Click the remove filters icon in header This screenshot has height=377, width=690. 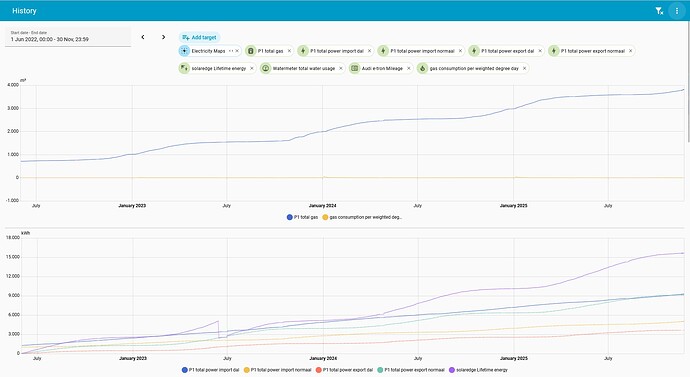click(x=659, y=11)
